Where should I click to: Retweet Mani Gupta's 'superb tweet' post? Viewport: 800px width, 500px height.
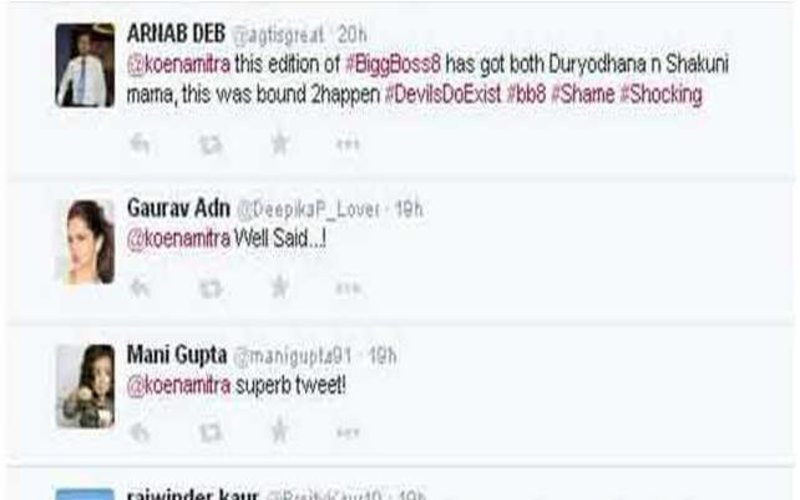(211, 433)
